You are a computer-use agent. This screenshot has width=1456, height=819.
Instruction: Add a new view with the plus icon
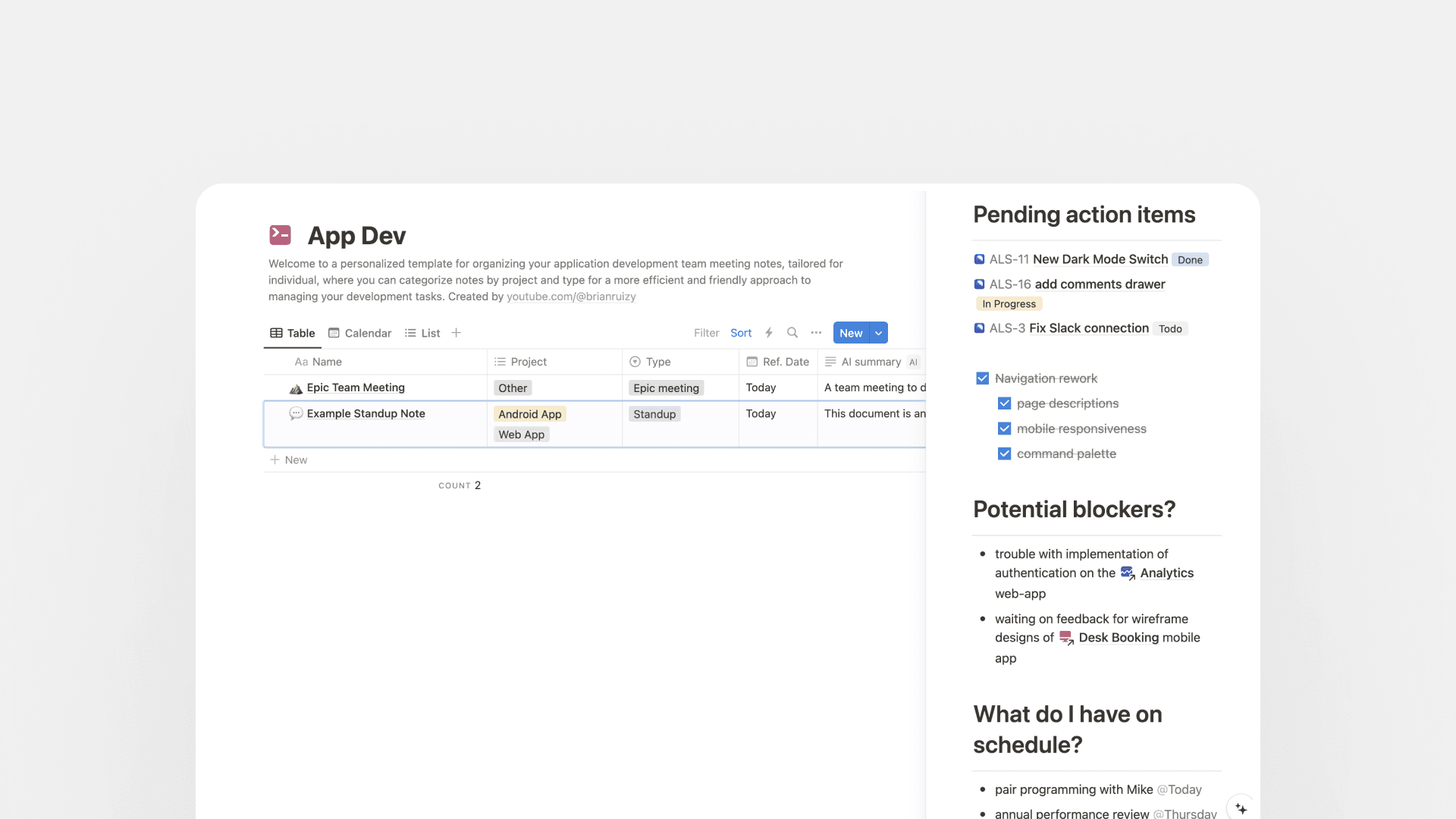[456, 333]
